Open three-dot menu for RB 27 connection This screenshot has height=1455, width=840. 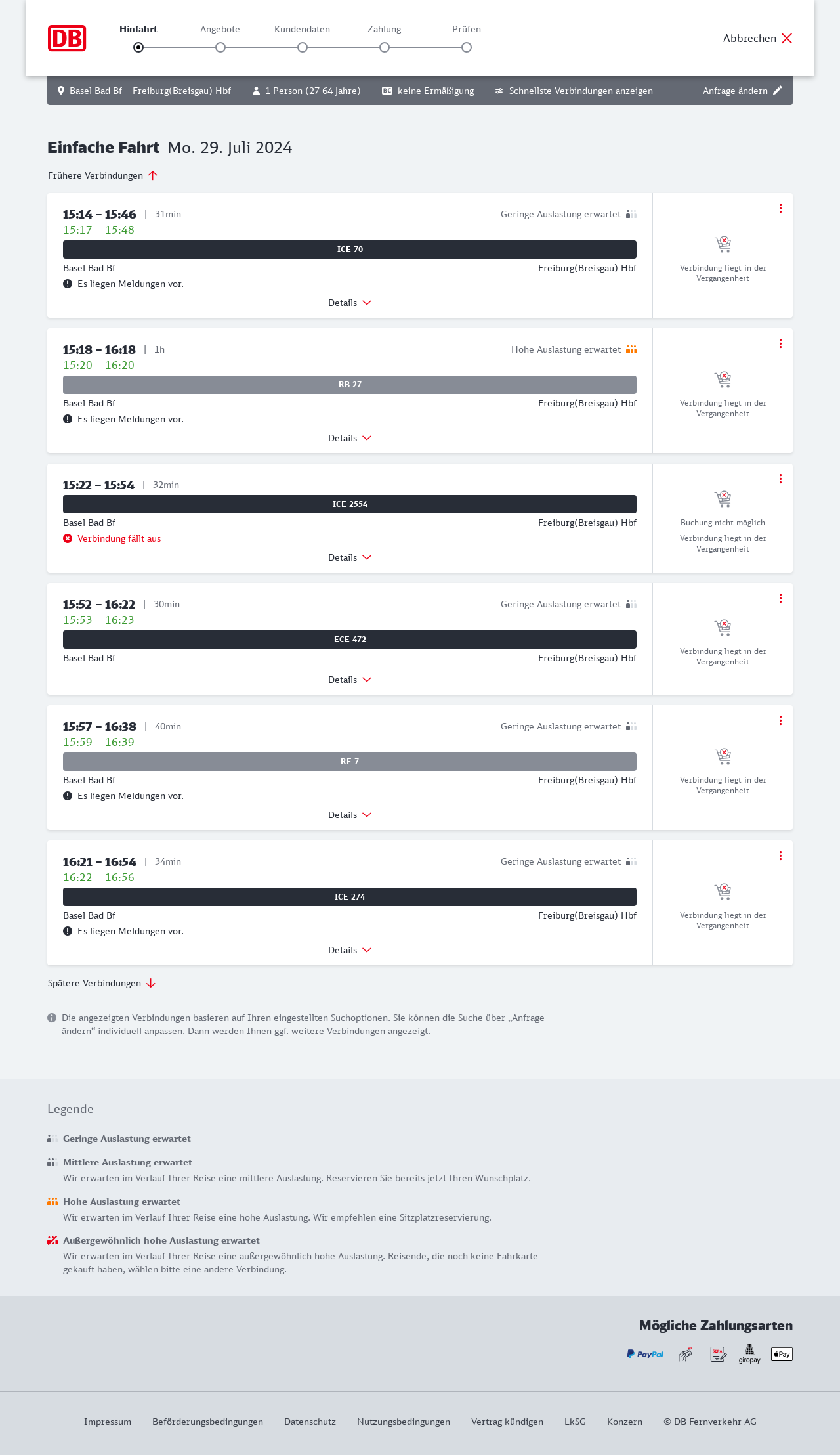click(x=780, y=343)
